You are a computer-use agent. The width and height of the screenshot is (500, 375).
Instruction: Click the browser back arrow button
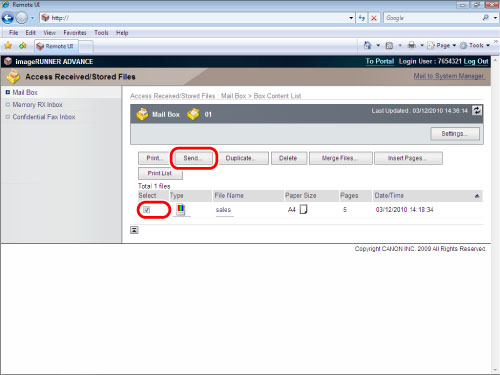8,18
